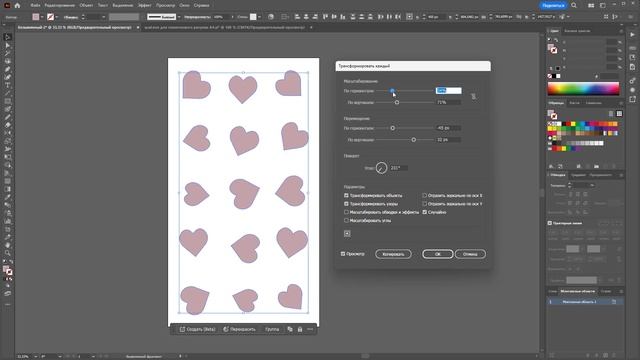
Task: Click the color spectrum bar in the Color panel
Action: point(583,89)
